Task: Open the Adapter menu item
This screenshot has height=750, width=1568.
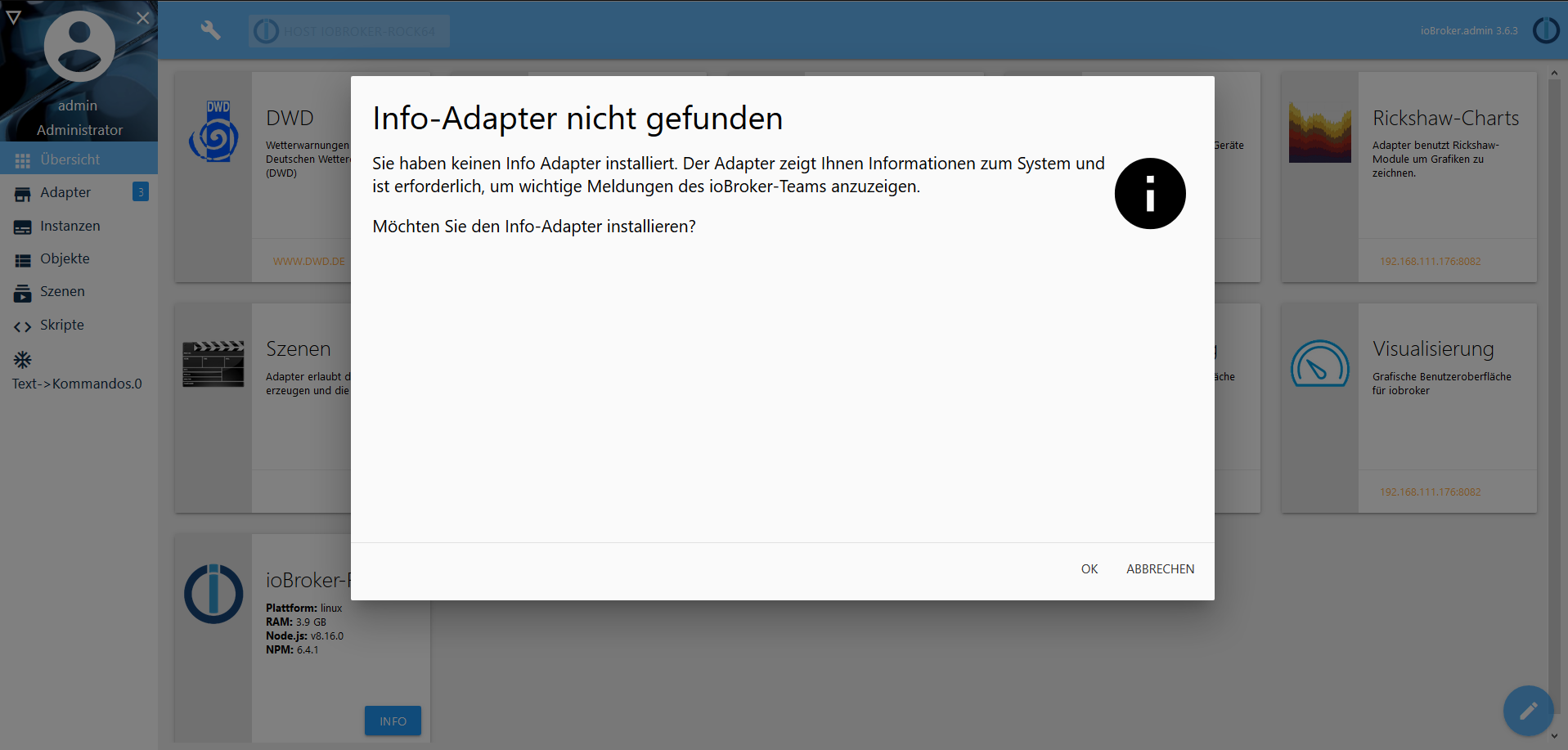Action: tap(79, 193)
